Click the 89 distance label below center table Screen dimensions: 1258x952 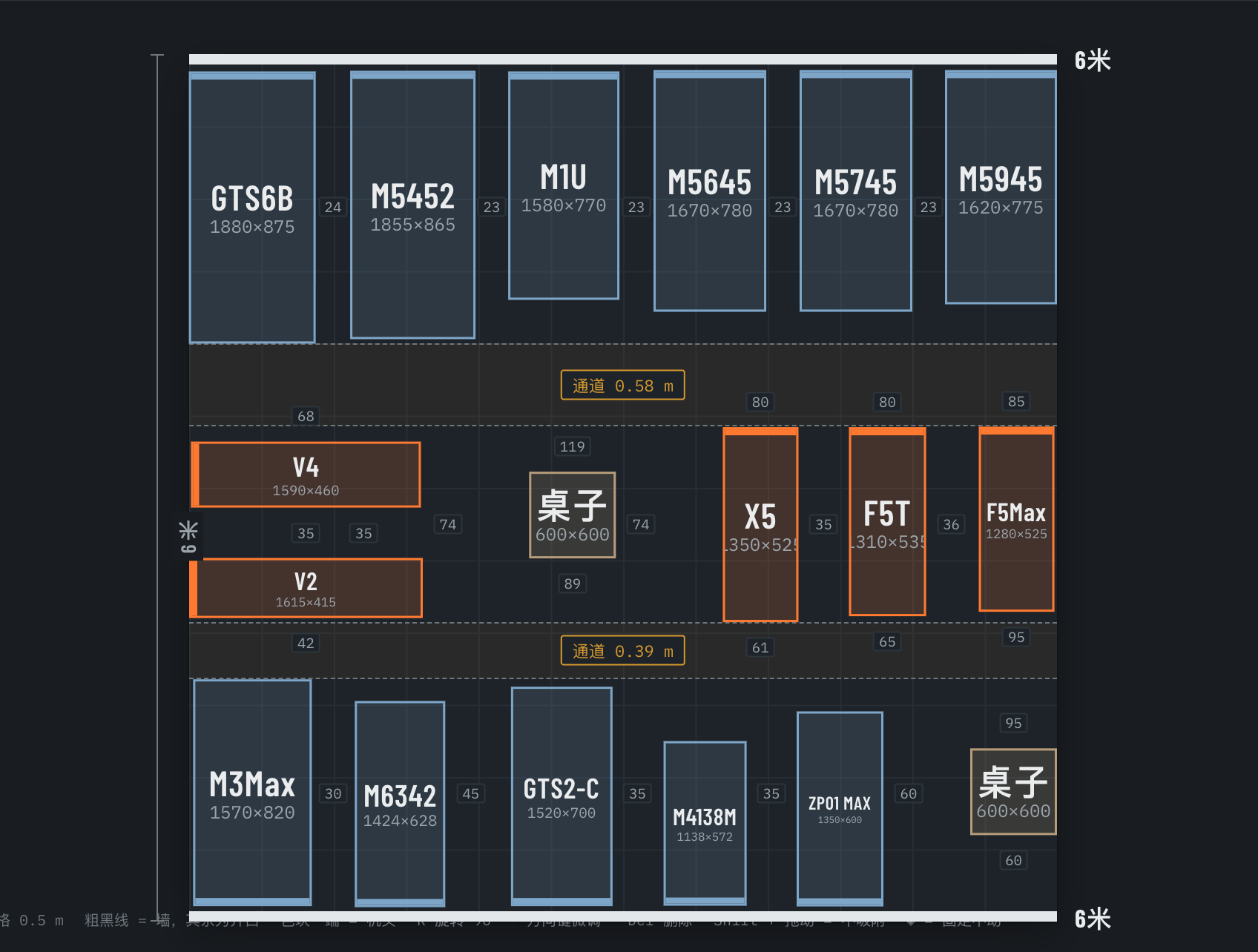click(573, 584)
